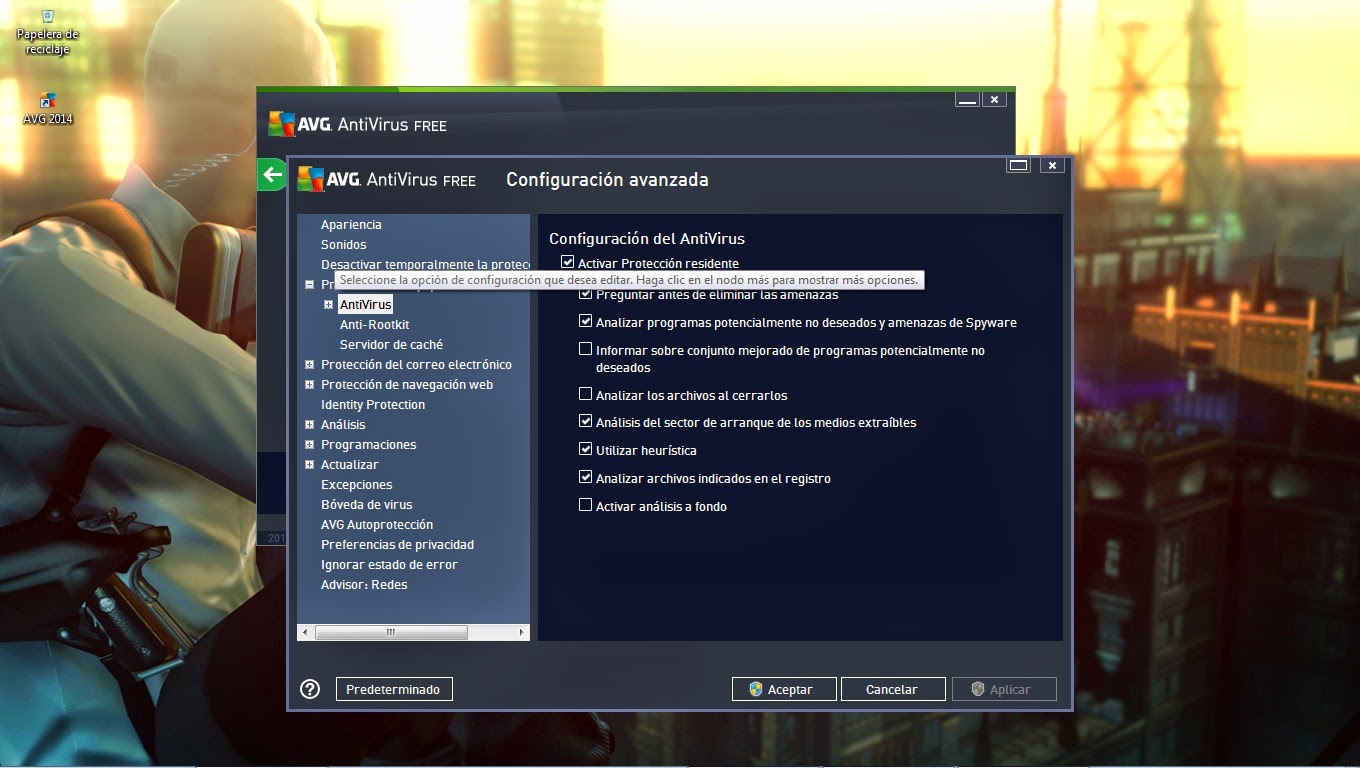The width and height of the screenshot is (1360, 768).
Task: Click the Configuración del AntiVirus heading
Action: (647, 239)
